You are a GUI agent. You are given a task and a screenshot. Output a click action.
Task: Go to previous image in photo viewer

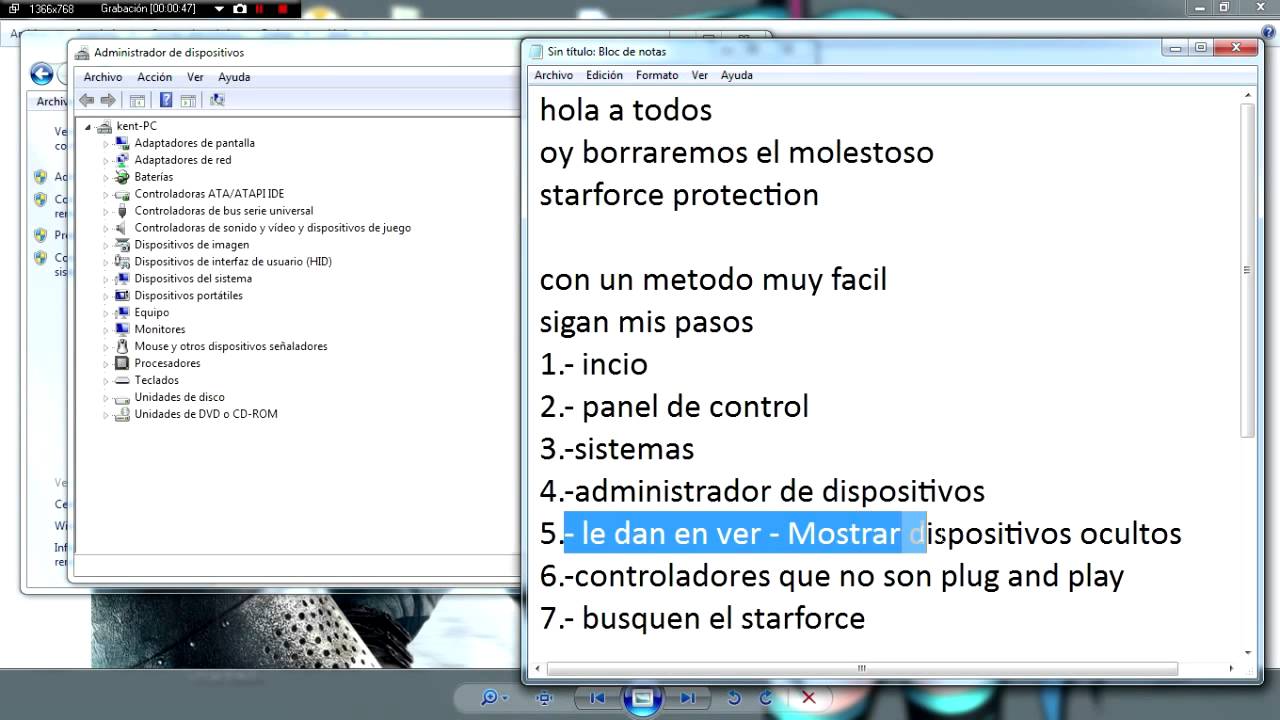[x=597, y=698]
